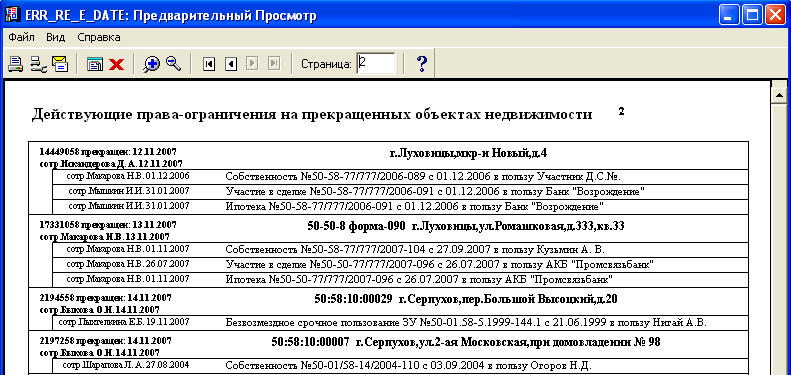
Task: Click the page number '2' beside the title
Action: pos(622,112)
